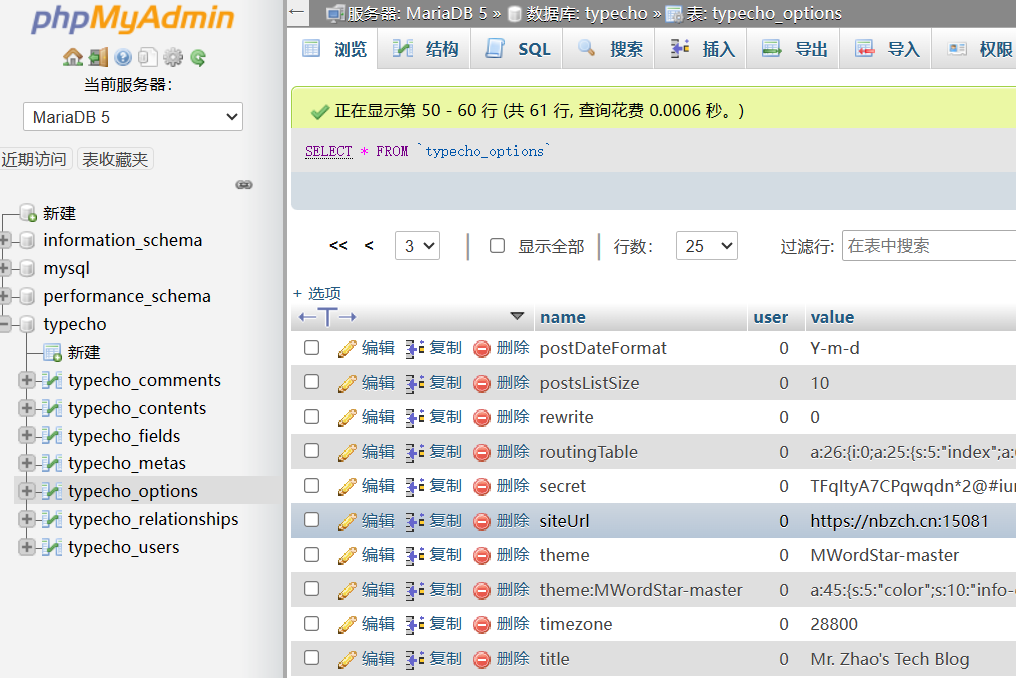Tick the checkbox for secret row
The height and width of the screenshot is (678, 1016).
pyautogui.click(x=312, y=486)
